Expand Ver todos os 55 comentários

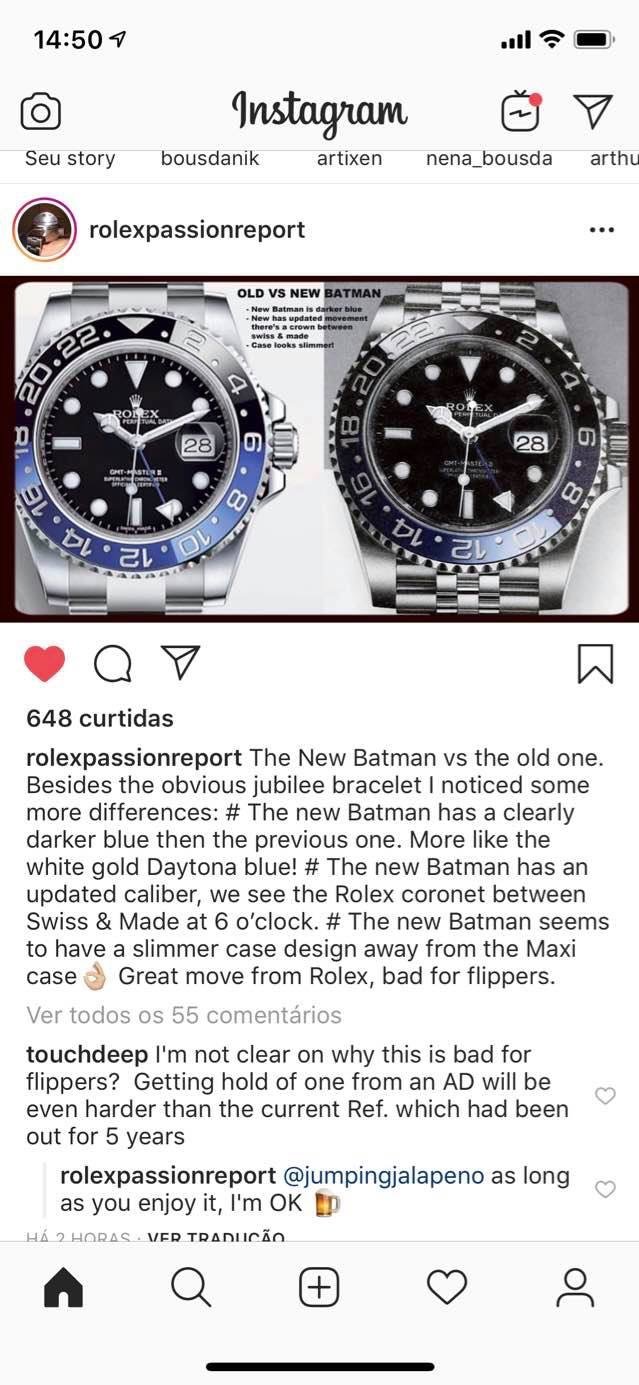[x=184, y=1015]
